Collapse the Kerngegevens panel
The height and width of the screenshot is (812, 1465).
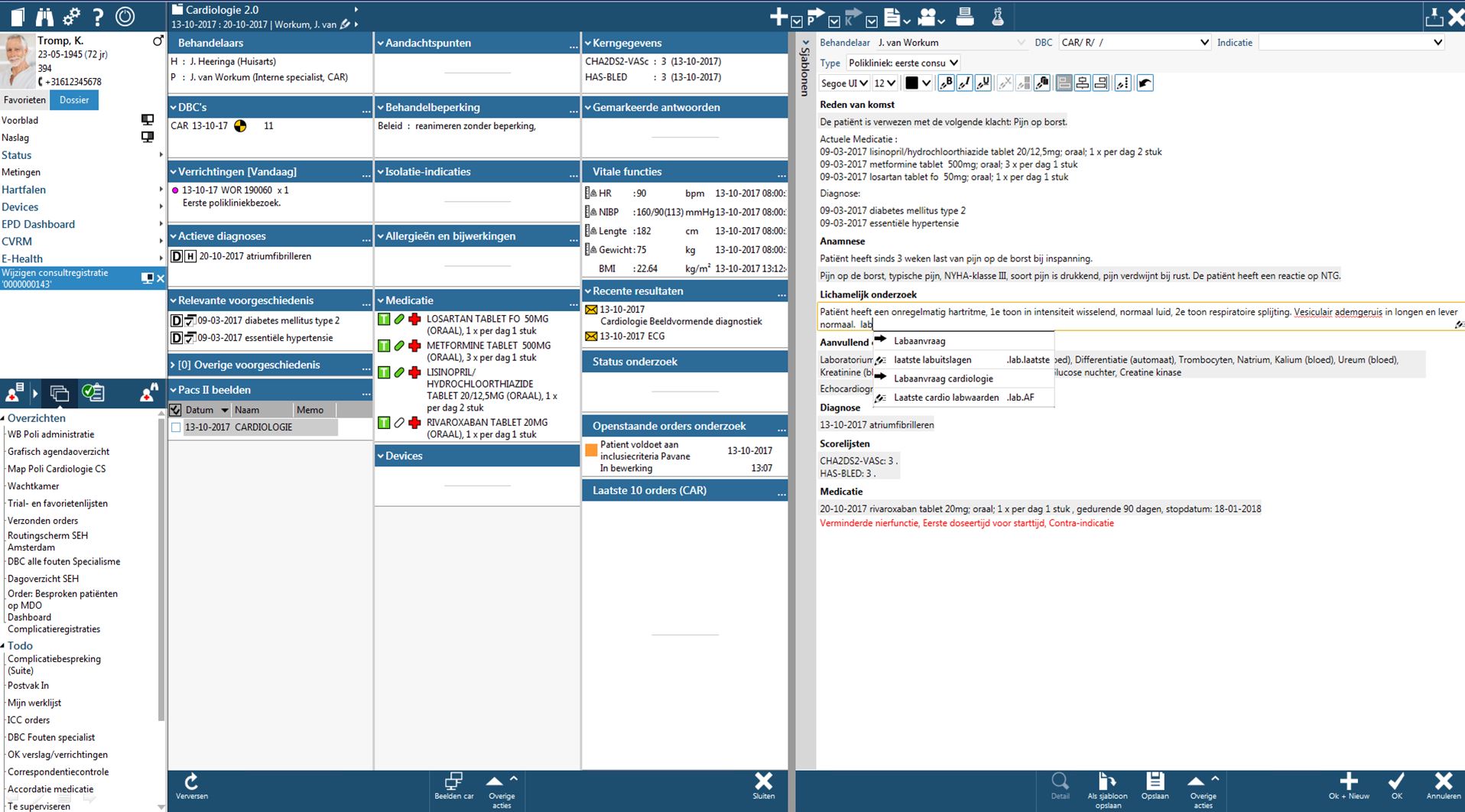point(588,43)
